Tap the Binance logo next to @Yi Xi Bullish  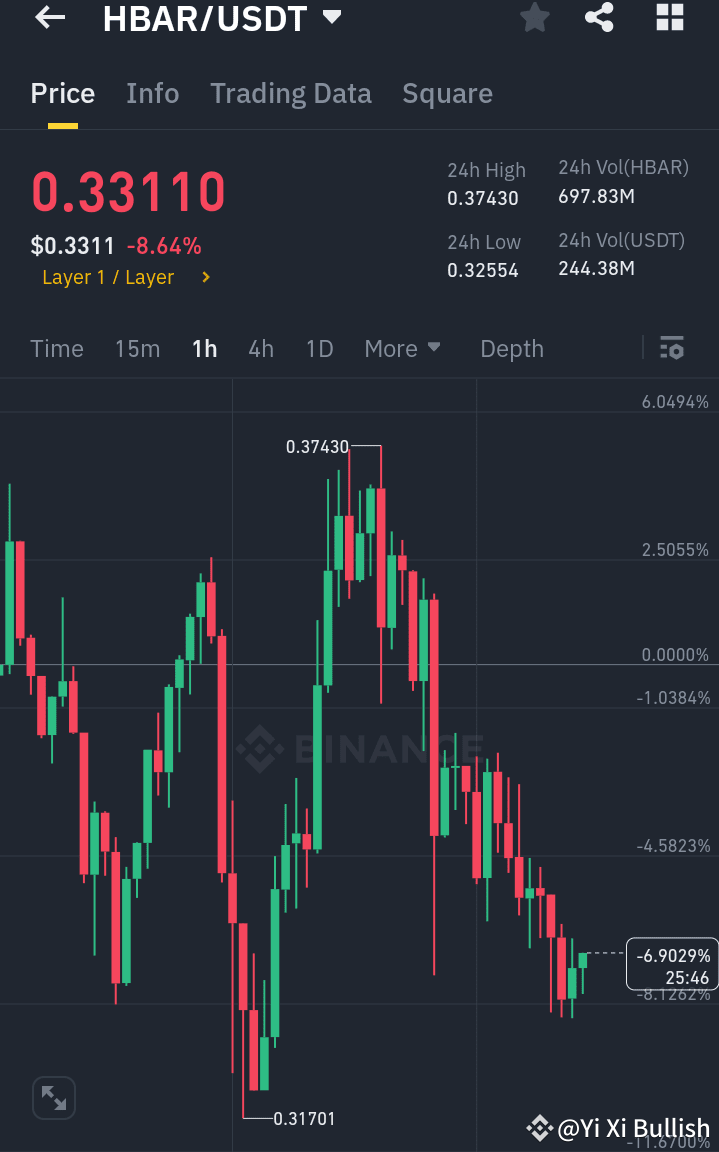539,1128
